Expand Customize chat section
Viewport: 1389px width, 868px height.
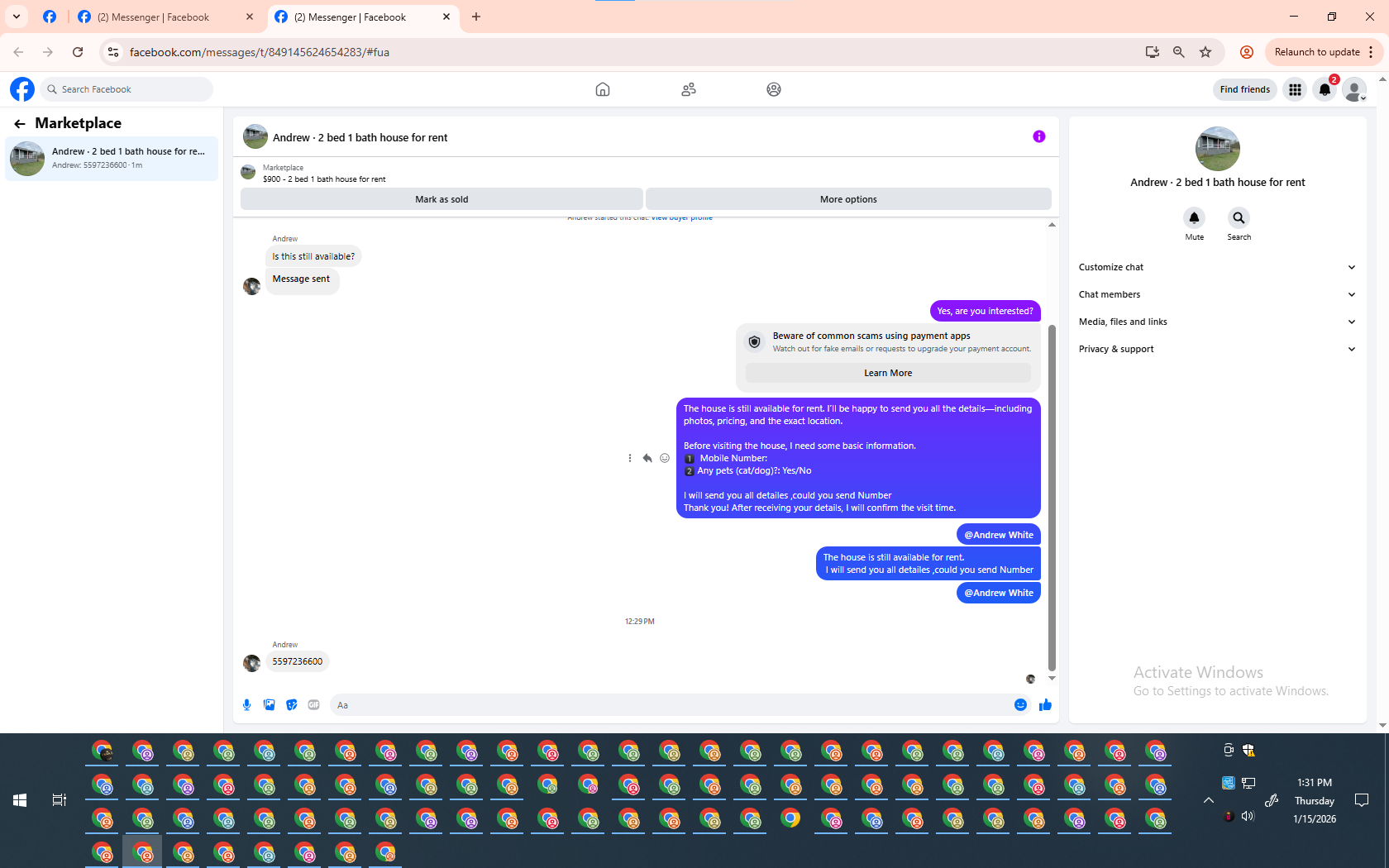(x=1217, y=267)
